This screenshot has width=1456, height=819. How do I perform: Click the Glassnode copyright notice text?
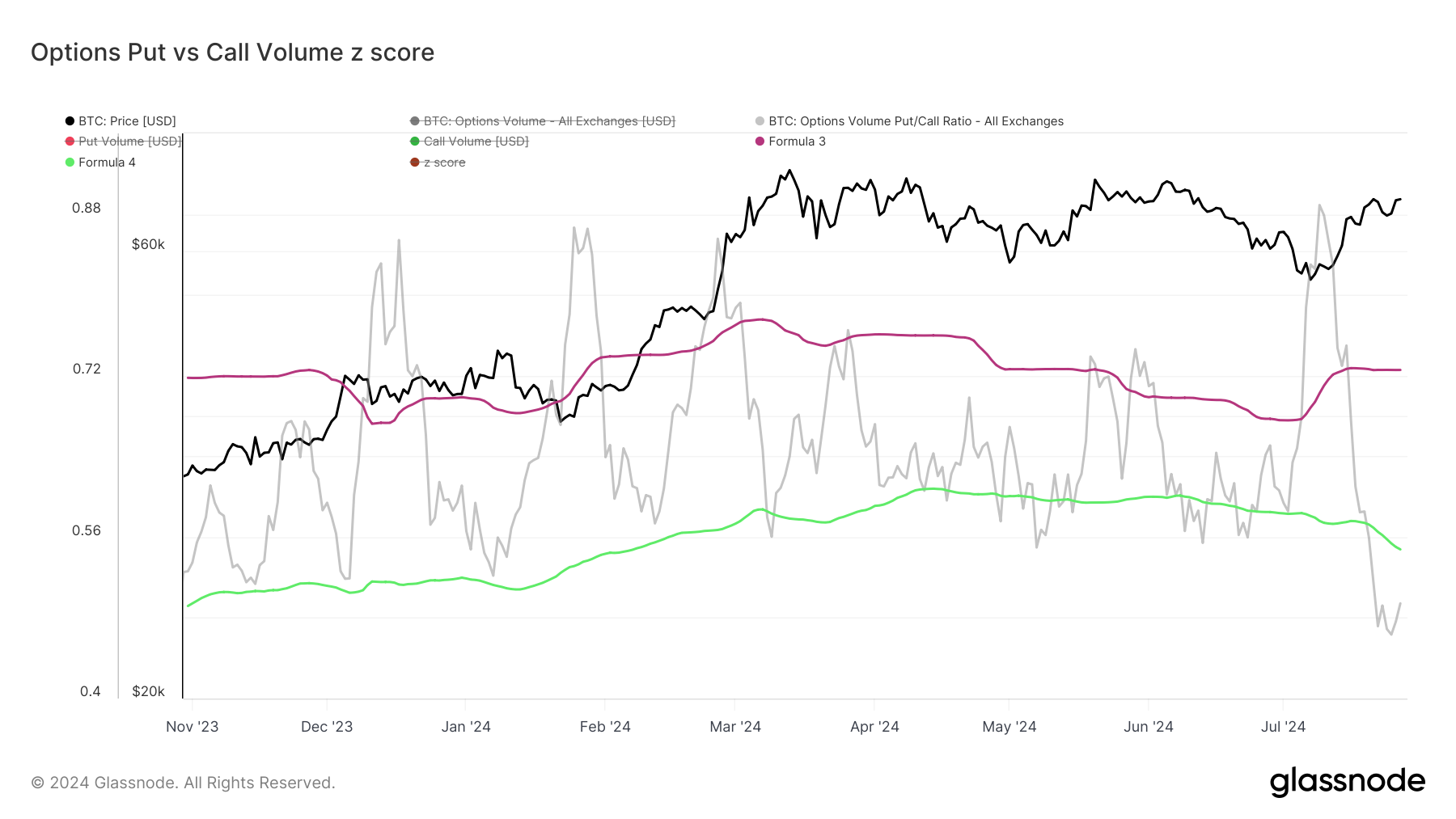pyautogui.click(x=183, y=783)
